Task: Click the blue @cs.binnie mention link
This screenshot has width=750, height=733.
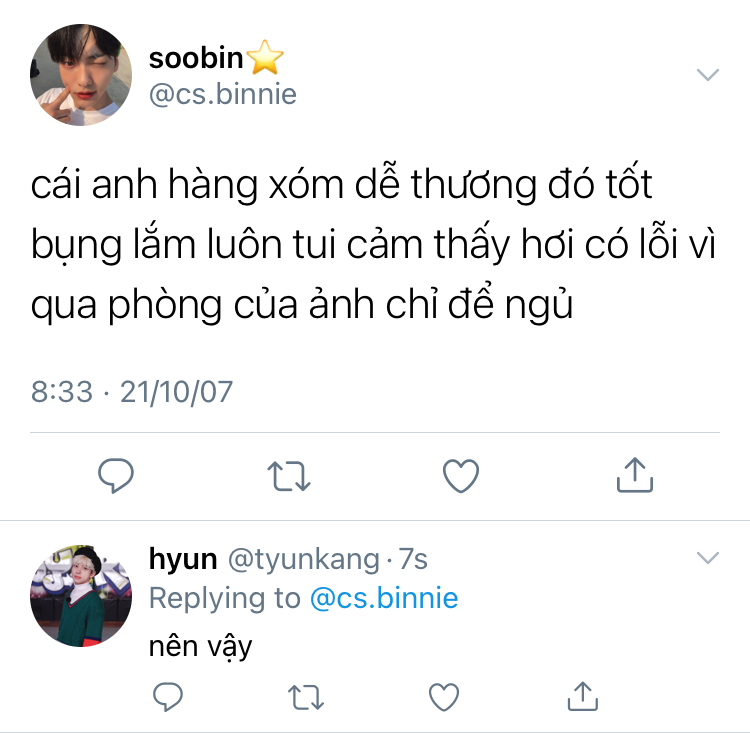Action: [384, 598]
